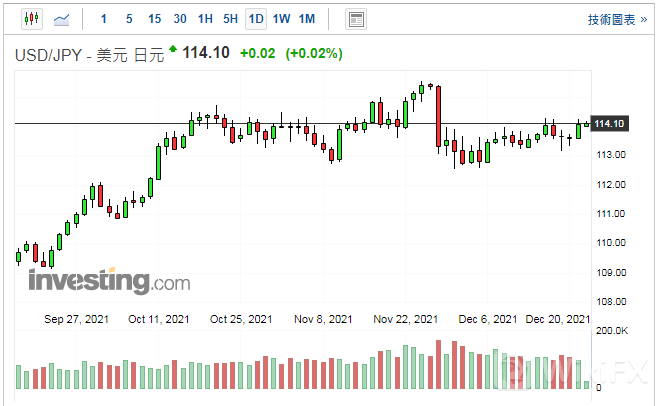Viewport: 659px width, 406px height.
Task: Switch to the 1M monthly timeframe
Action: click(307, 19)
